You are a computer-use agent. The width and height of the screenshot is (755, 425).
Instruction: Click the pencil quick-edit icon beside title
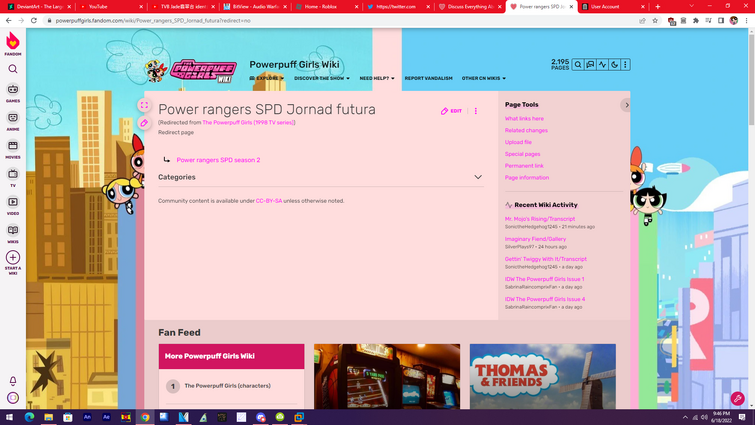point(144,123)
